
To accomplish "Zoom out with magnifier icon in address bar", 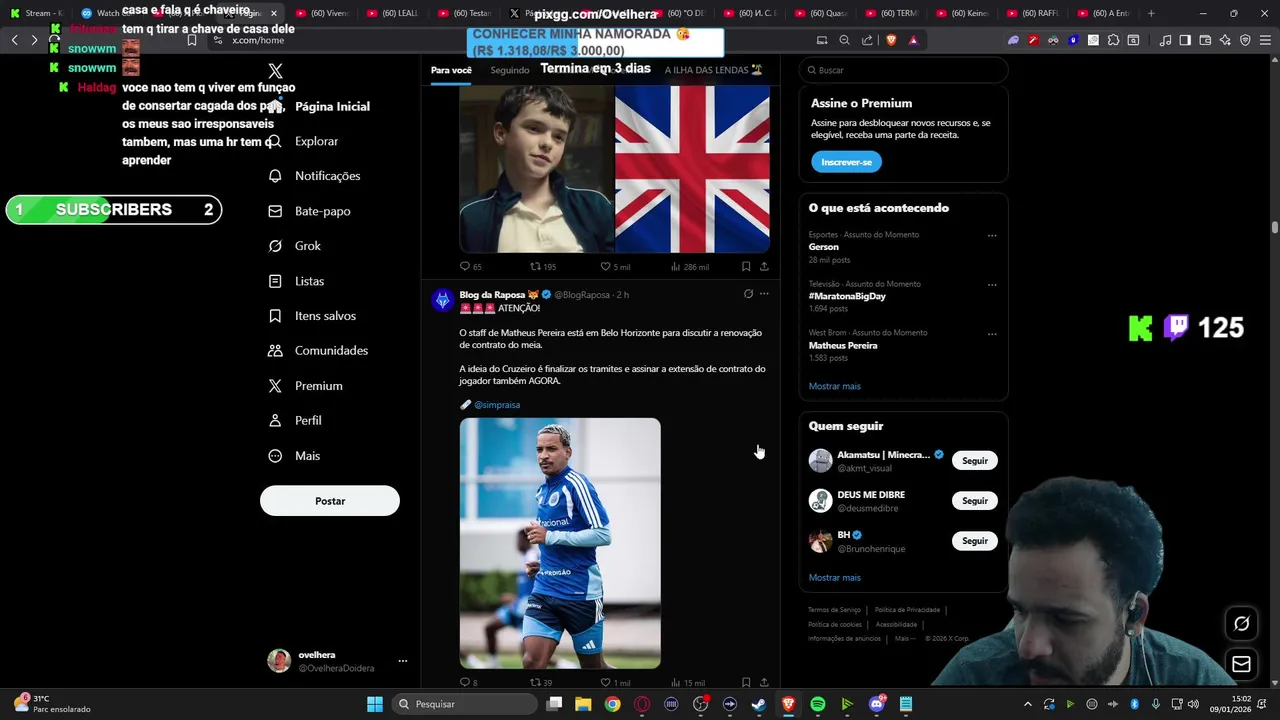I will click(x=844, y=40).
